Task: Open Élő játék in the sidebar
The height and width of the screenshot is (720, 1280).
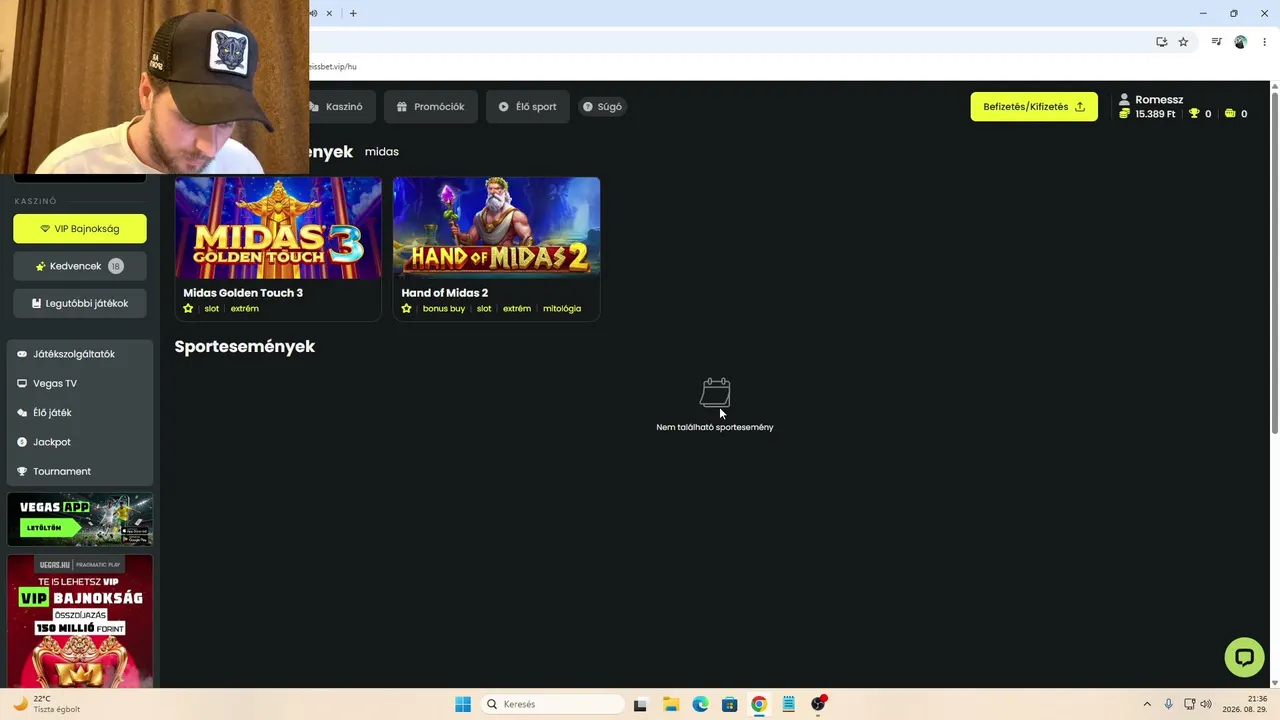Action: (80, 412)
